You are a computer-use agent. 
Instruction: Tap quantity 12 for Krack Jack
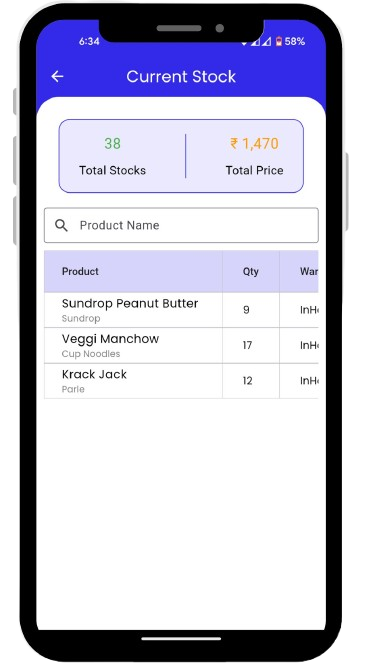(248, 381)
